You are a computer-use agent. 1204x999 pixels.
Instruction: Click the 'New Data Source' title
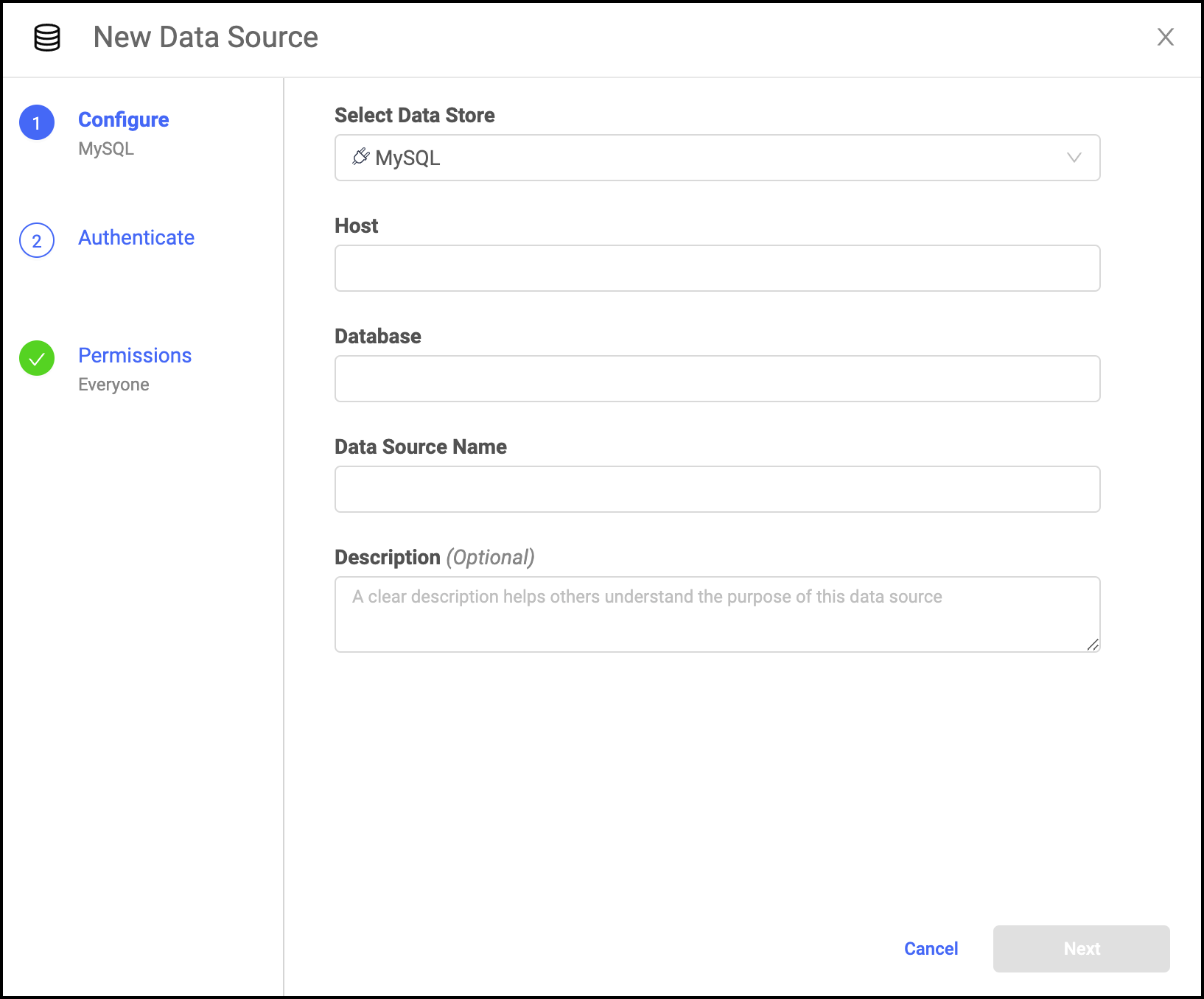206,37
